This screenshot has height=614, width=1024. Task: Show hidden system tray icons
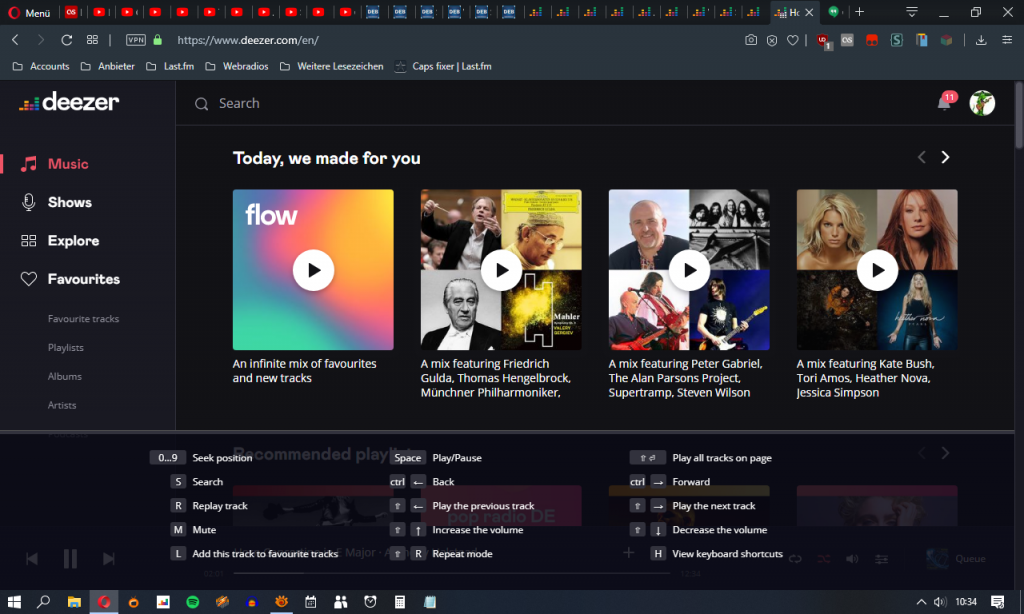coord(921,602)
